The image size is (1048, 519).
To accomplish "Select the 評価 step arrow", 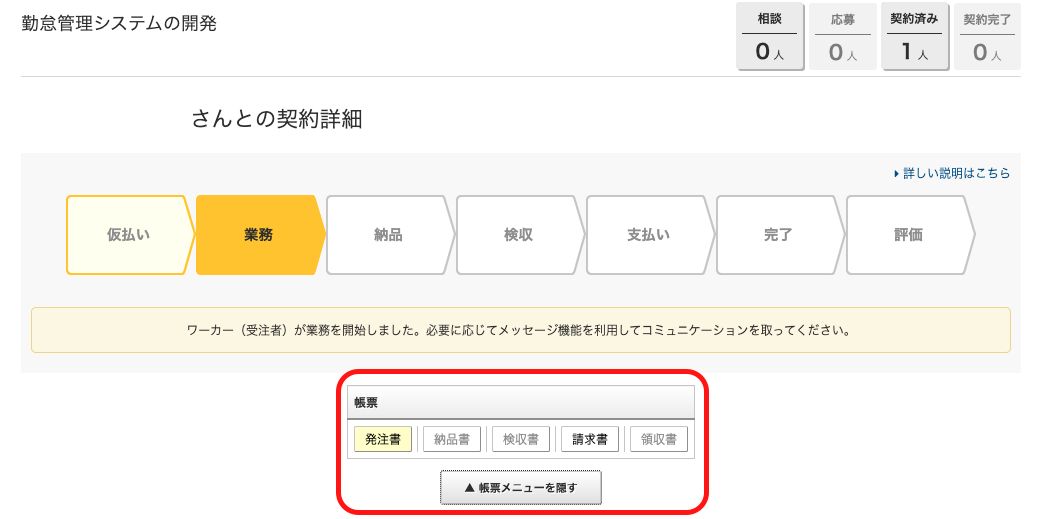I will 908,235.
